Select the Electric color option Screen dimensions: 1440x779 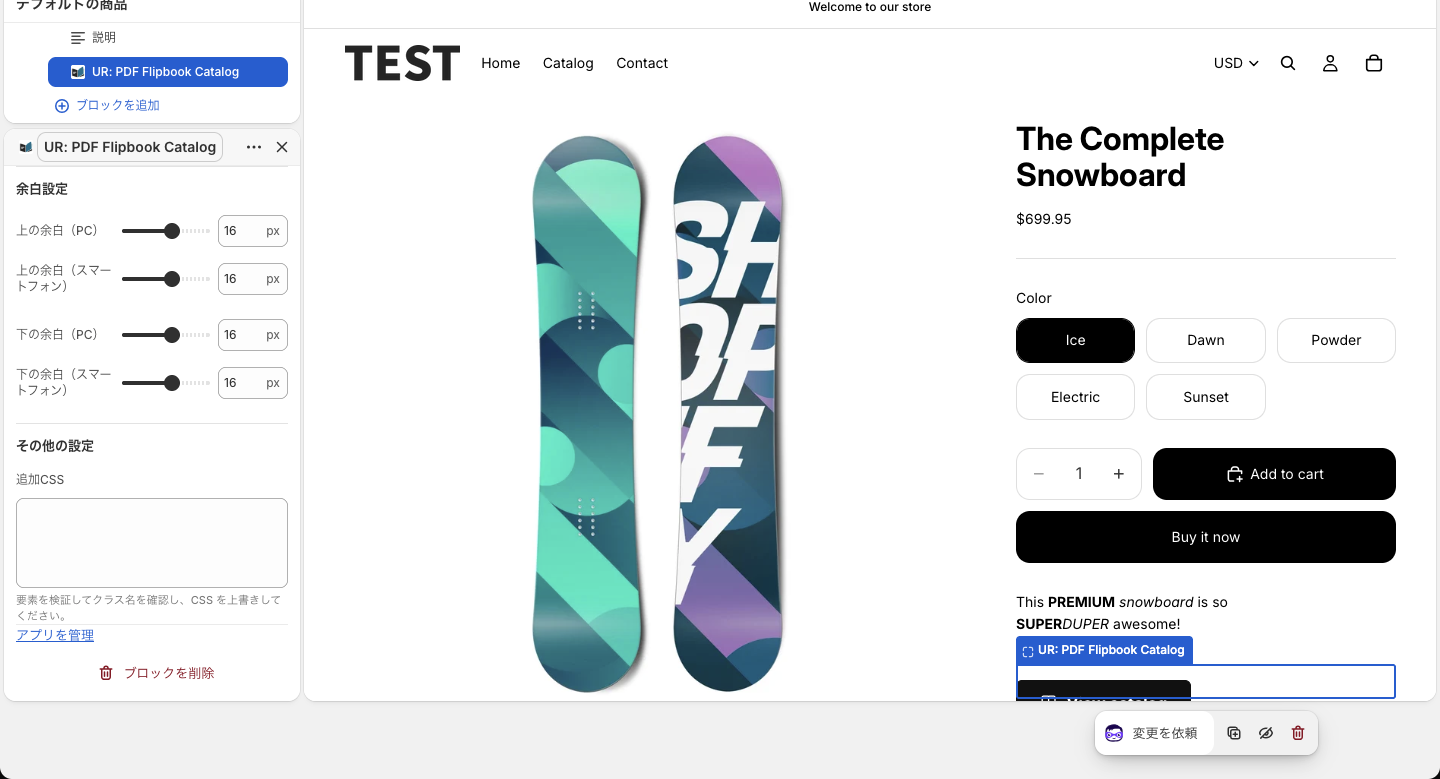1075,397
